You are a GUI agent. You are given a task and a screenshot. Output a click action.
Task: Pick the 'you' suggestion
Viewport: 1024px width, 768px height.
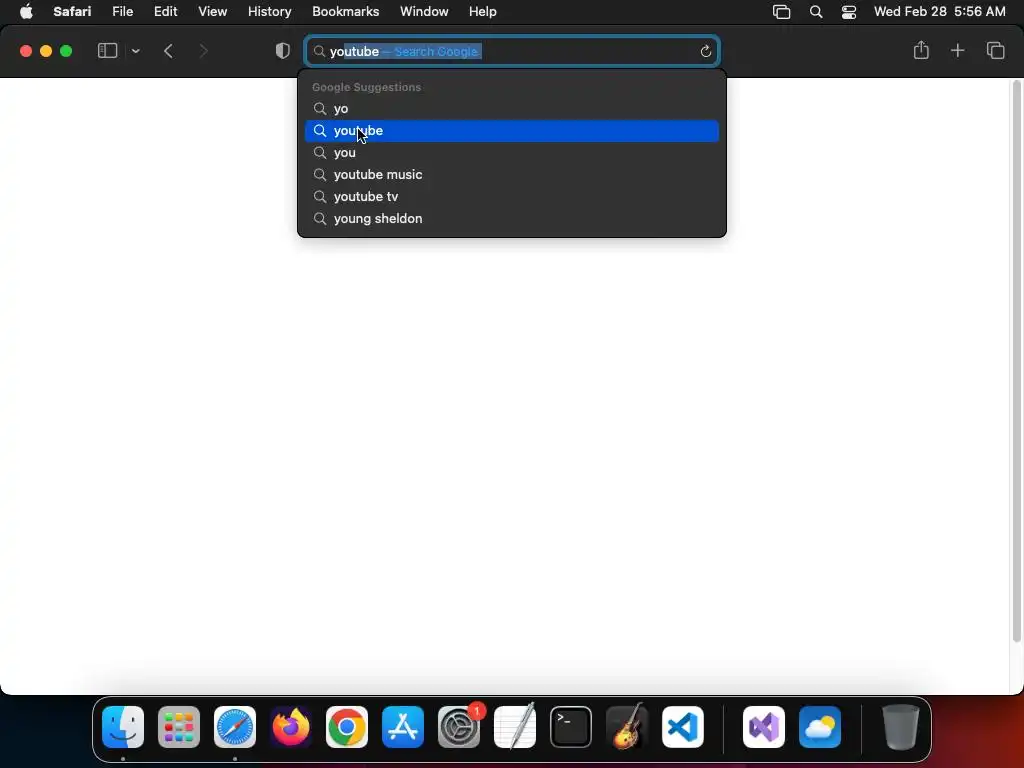(512, 153)
